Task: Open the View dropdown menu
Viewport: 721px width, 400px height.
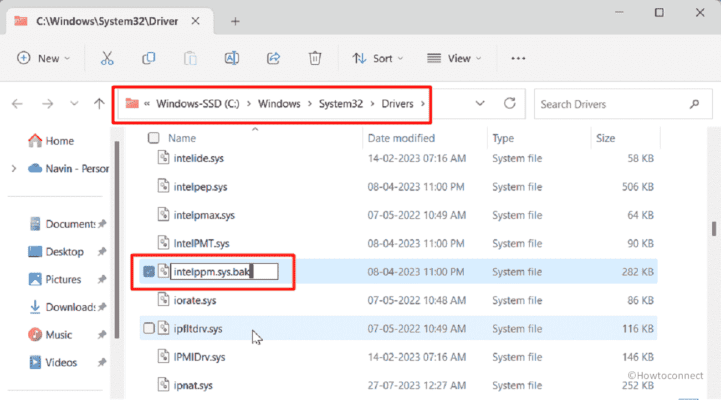Action: tap(454, 58)
